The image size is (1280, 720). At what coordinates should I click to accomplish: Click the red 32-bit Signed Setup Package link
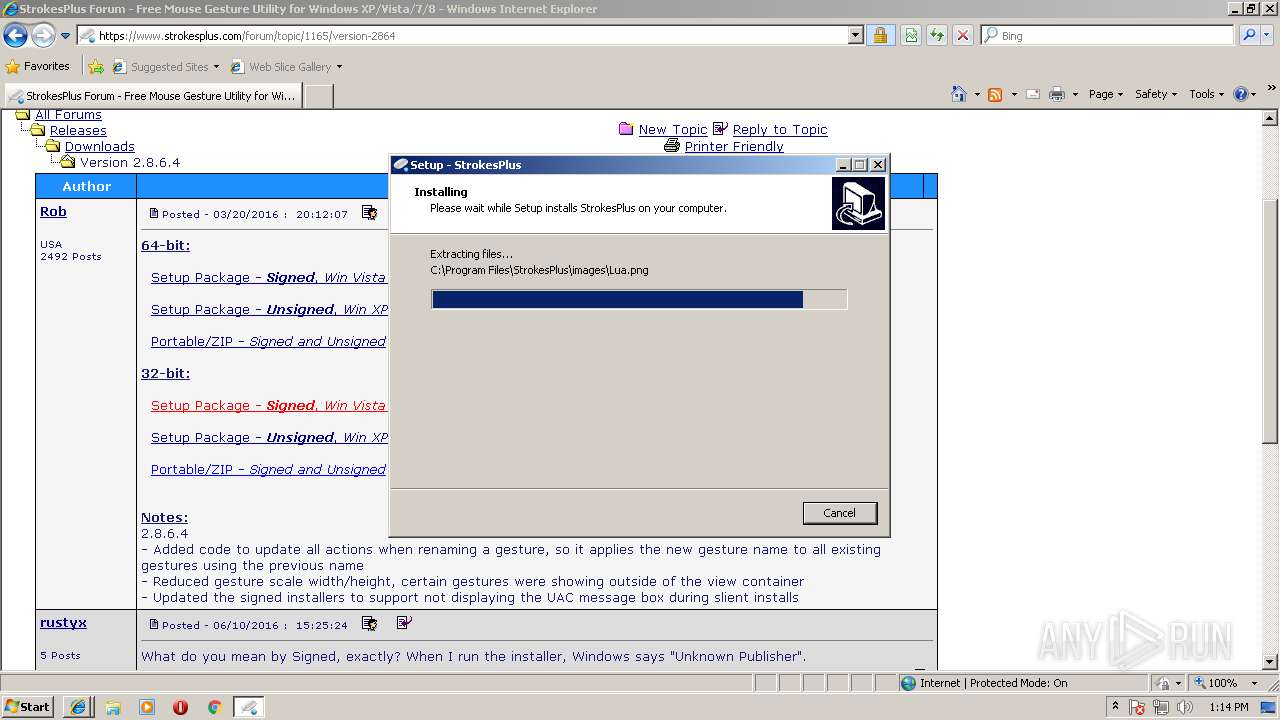click(x=268, y=405)
